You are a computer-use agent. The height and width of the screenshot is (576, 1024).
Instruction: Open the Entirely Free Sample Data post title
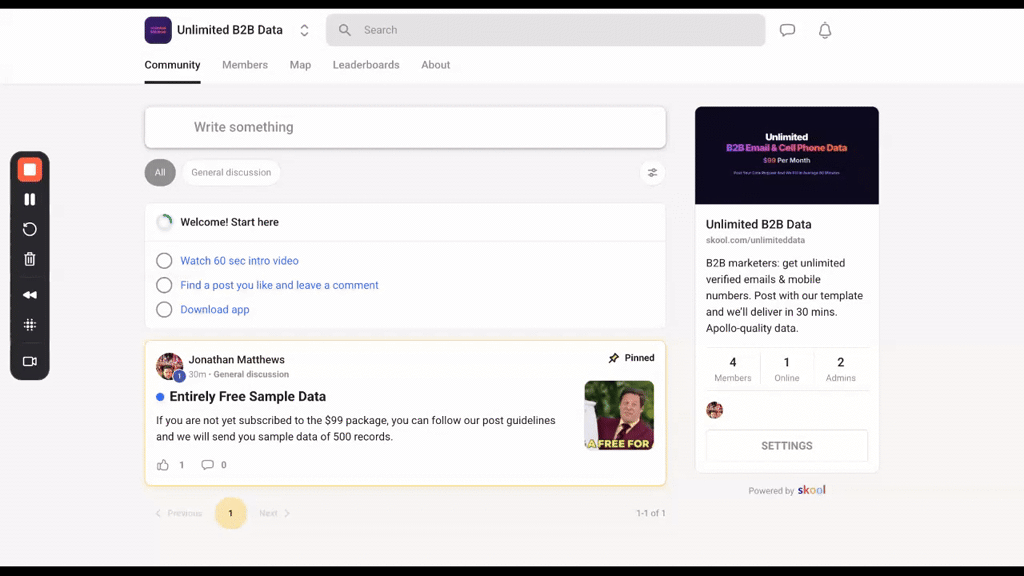[248, 396]
